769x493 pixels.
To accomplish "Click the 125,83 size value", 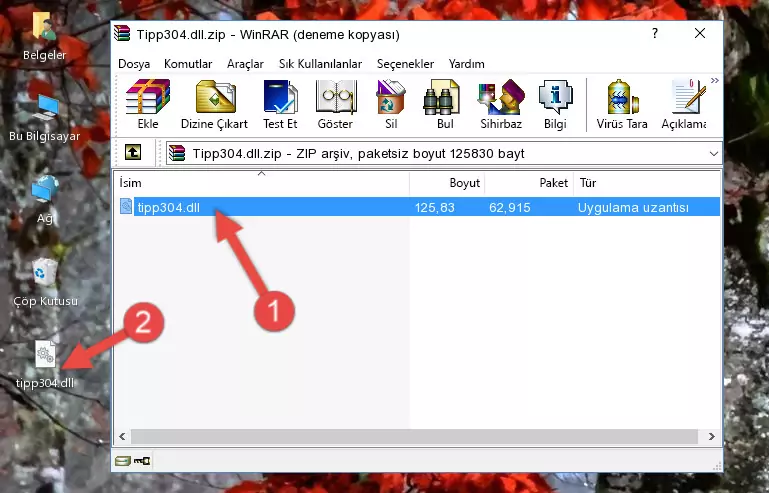I will [x=435, y=208].
